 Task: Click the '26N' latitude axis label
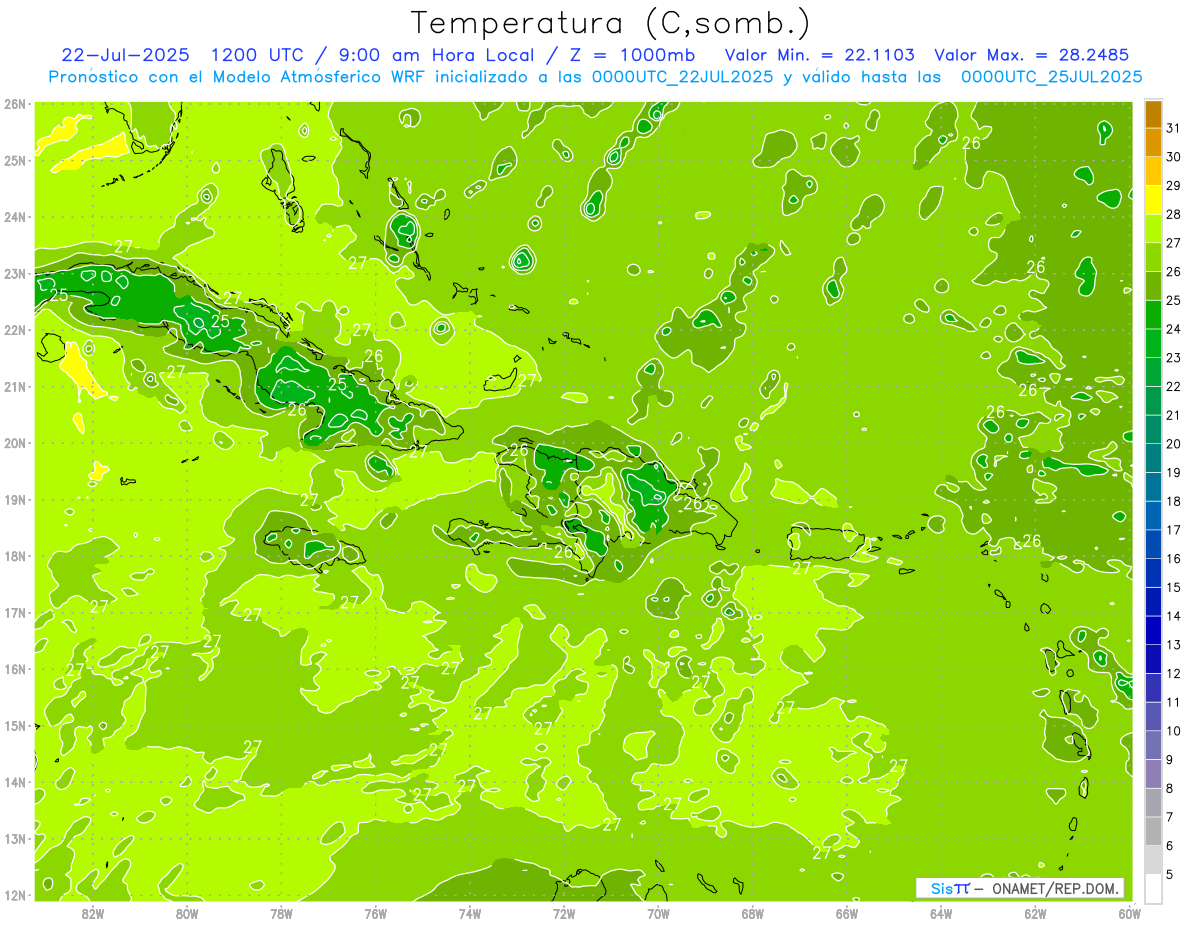tap(14, 104)
